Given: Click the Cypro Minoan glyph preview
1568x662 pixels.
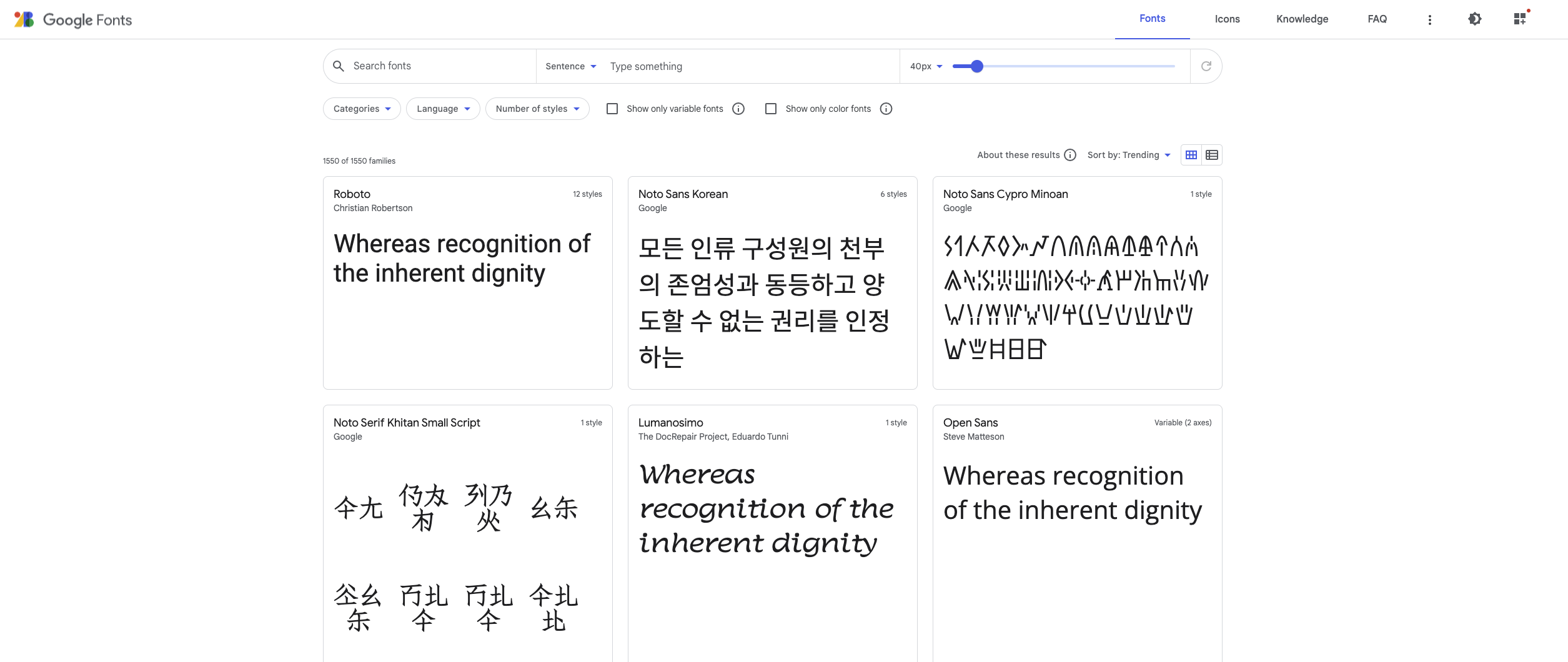Looking at the screenshot, I should [x=1076, y=298].
